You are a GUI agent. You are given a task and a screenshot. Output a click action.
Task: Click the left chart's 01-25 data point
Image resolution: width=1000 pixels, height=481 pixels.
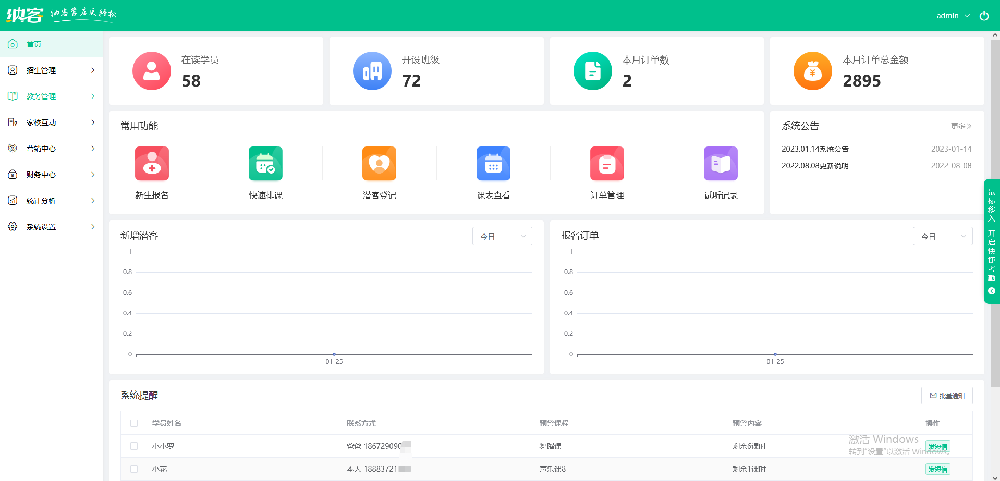click(334, 354)
